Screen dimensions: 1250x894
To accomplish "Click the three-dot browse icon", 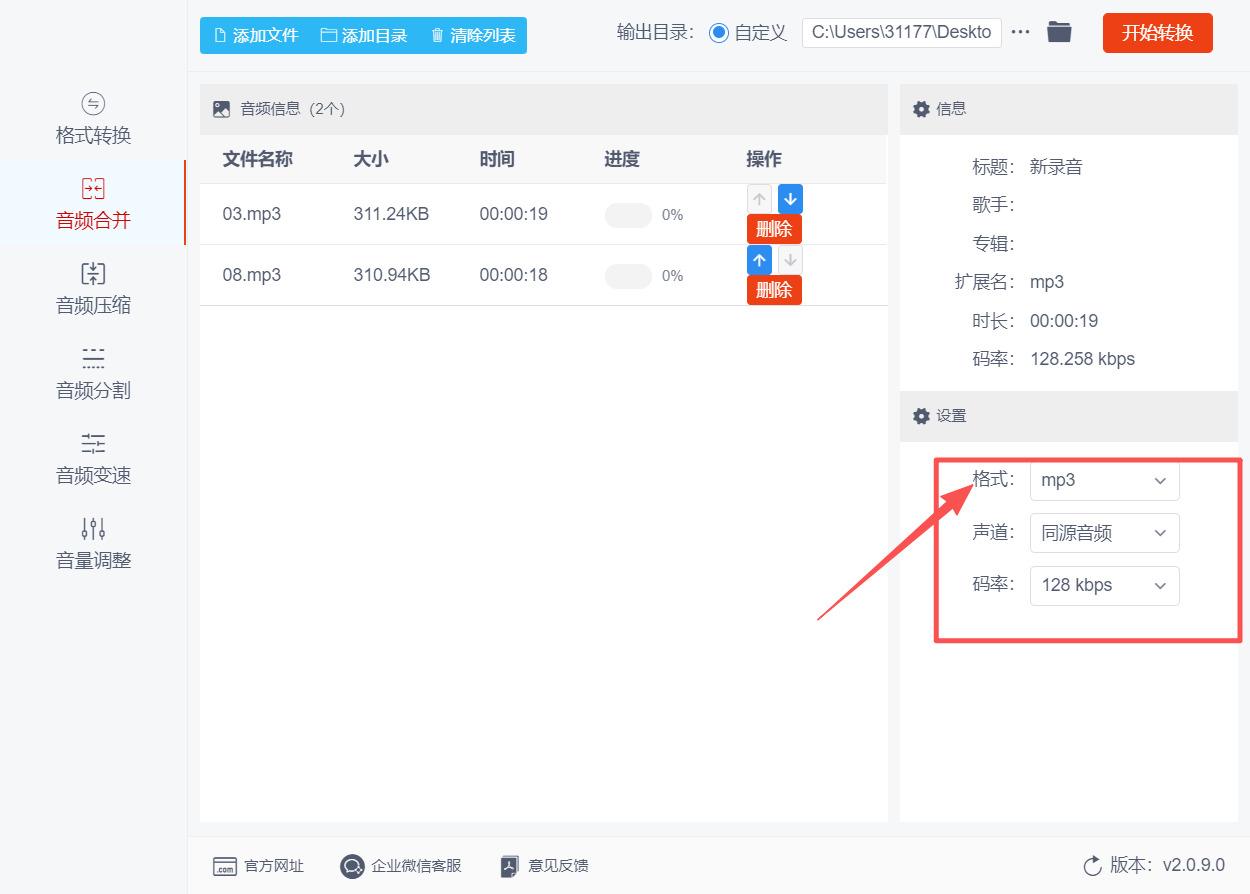I will tap(1020, 32).
